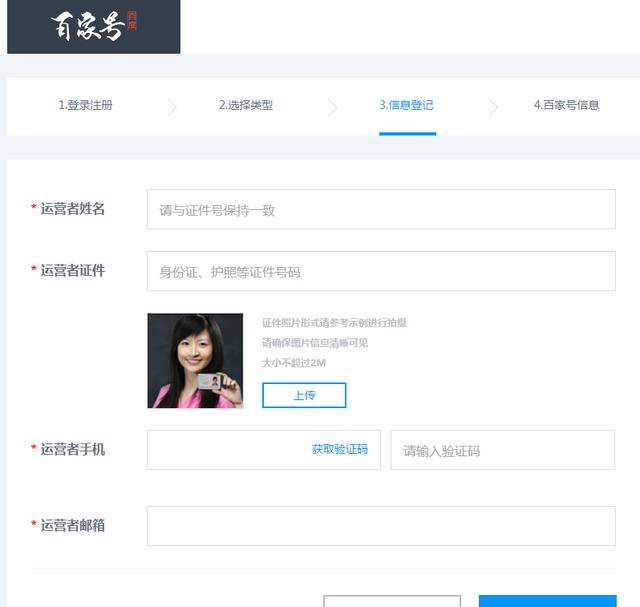Focus the 运营者姓名 name field

(x=381, y=209)
